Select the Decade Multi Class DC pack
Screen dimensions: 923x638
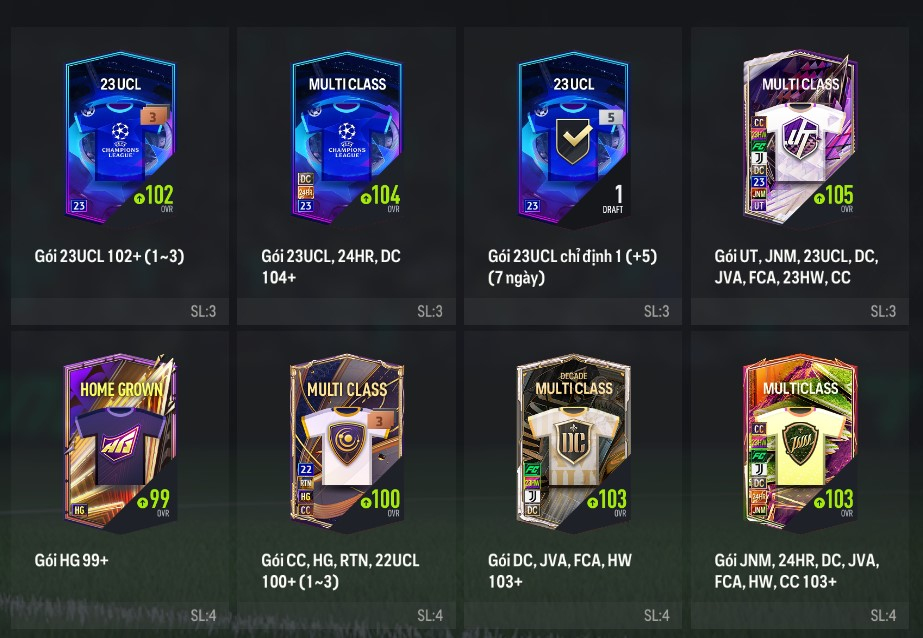[x=573, y=443]
